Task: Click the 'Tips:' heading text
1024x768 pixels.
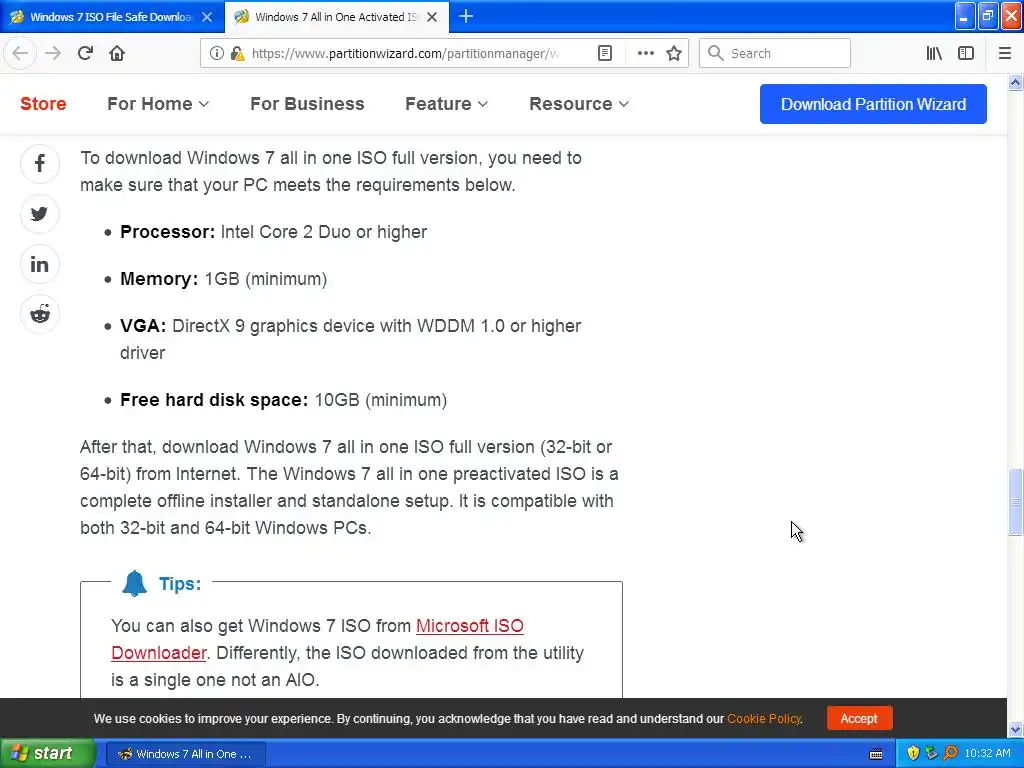Action: 180,583
